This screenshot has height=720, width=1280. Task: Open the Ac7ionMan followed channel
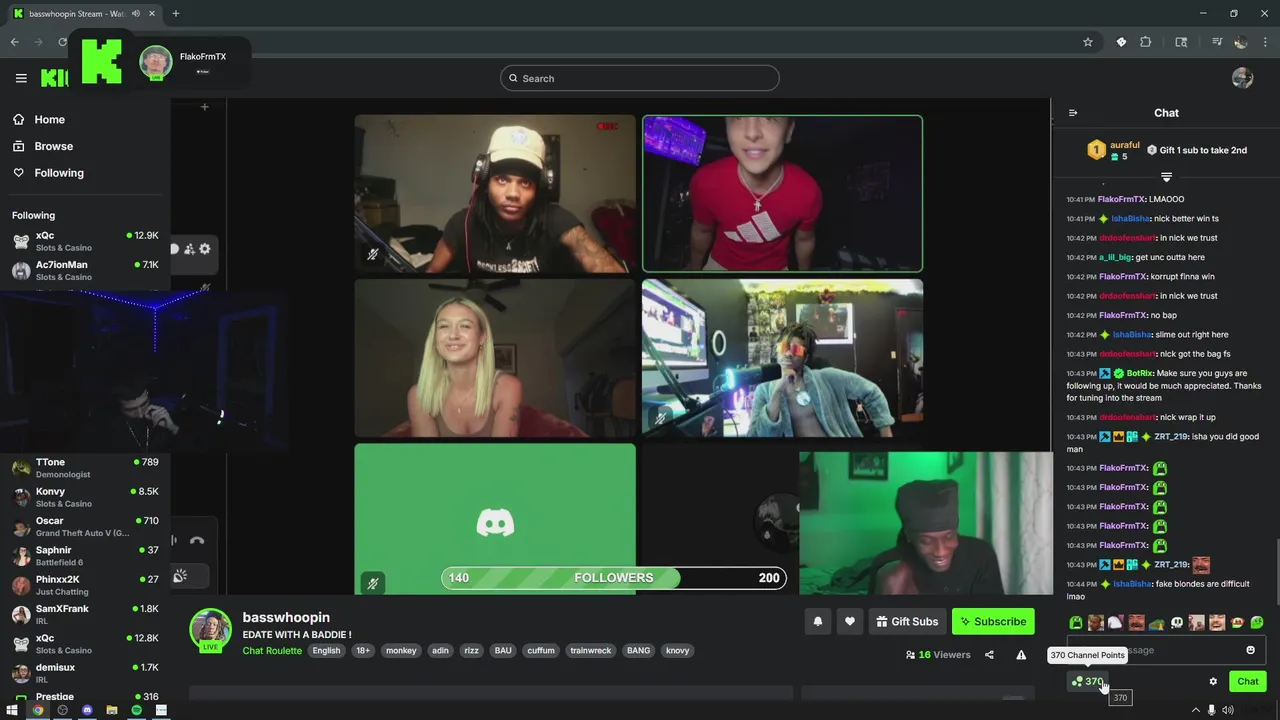[85, 270]
